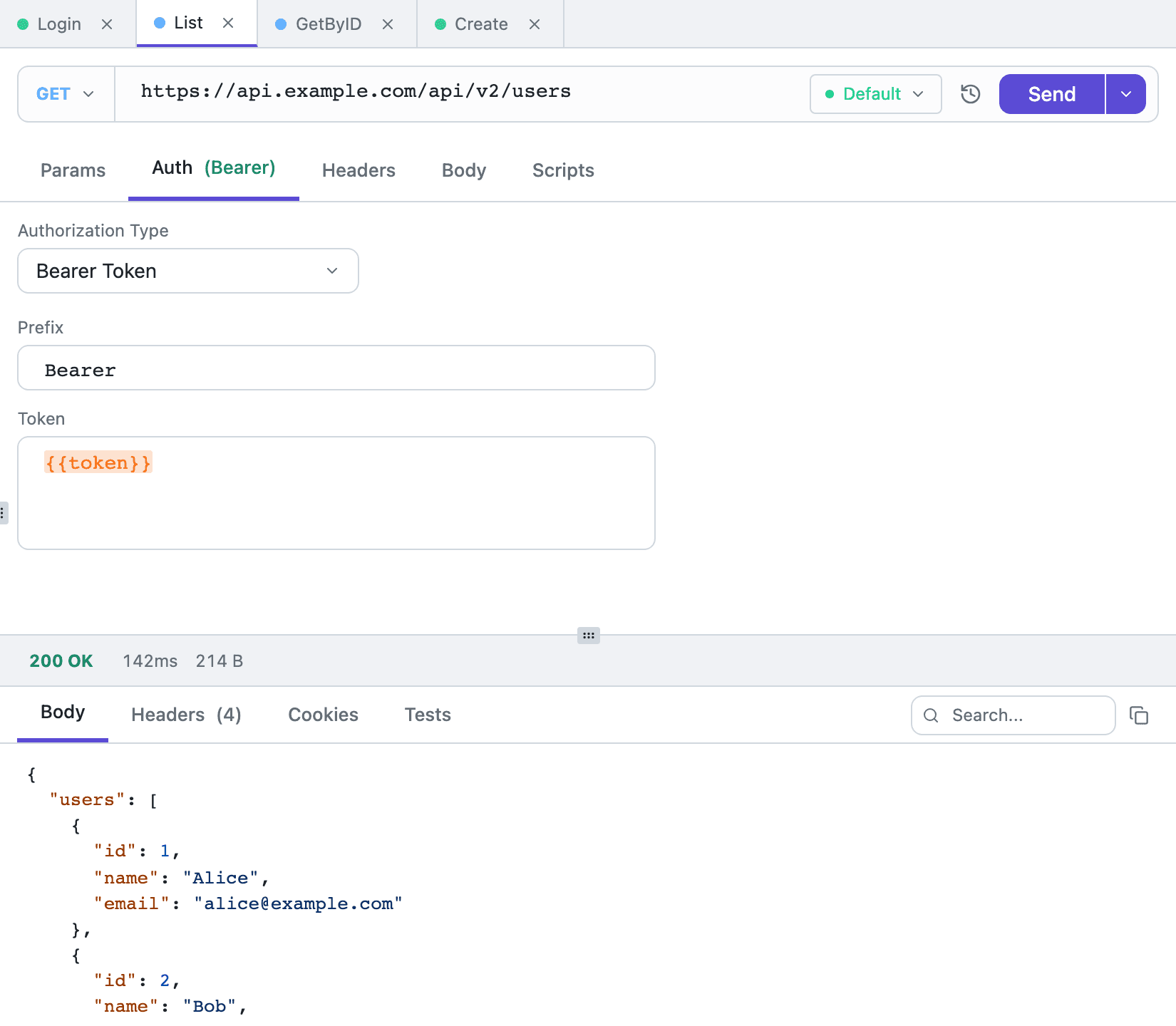
Task: Open Authorization Type Bearer Token dropdown
Action: (188, 271)
